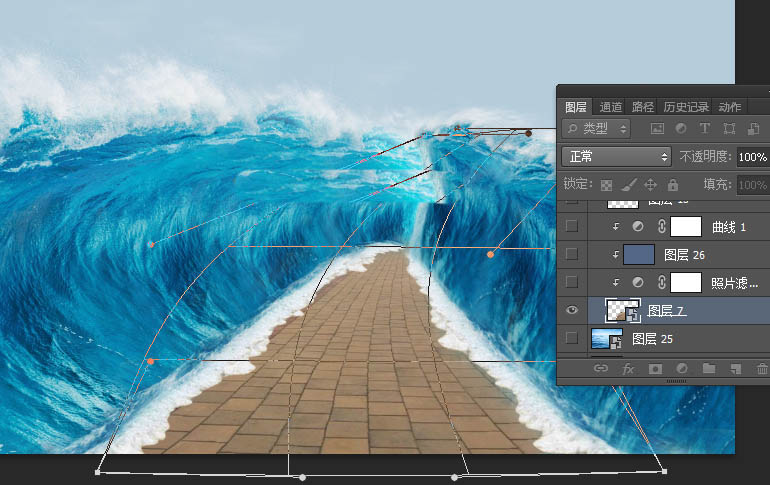Select the 照片滤... layer name
Image resolution: width=770 pixels, height=485 pixels.
(735, 283)
